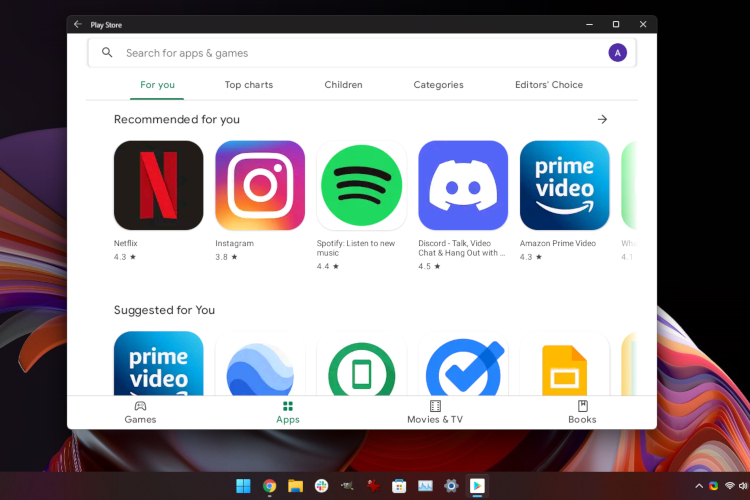750x500 pixels.
Task: Open the Wi-Fi network tray icon
Action: 729,486
